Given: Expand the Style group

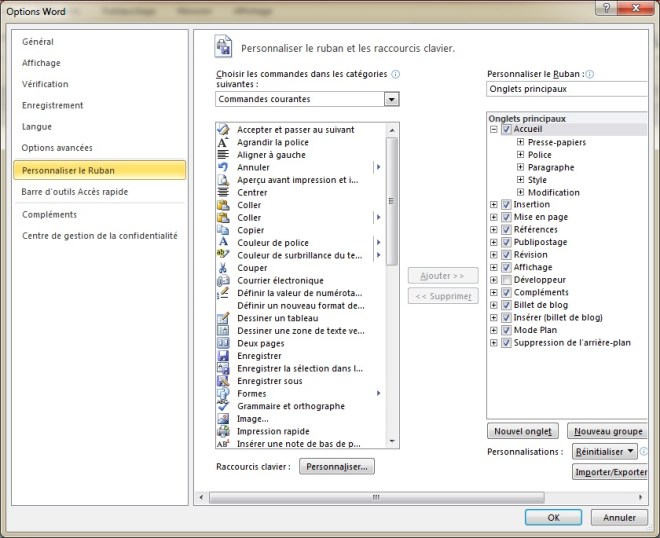Looking at the screenshot, I should tap(520, 180).
